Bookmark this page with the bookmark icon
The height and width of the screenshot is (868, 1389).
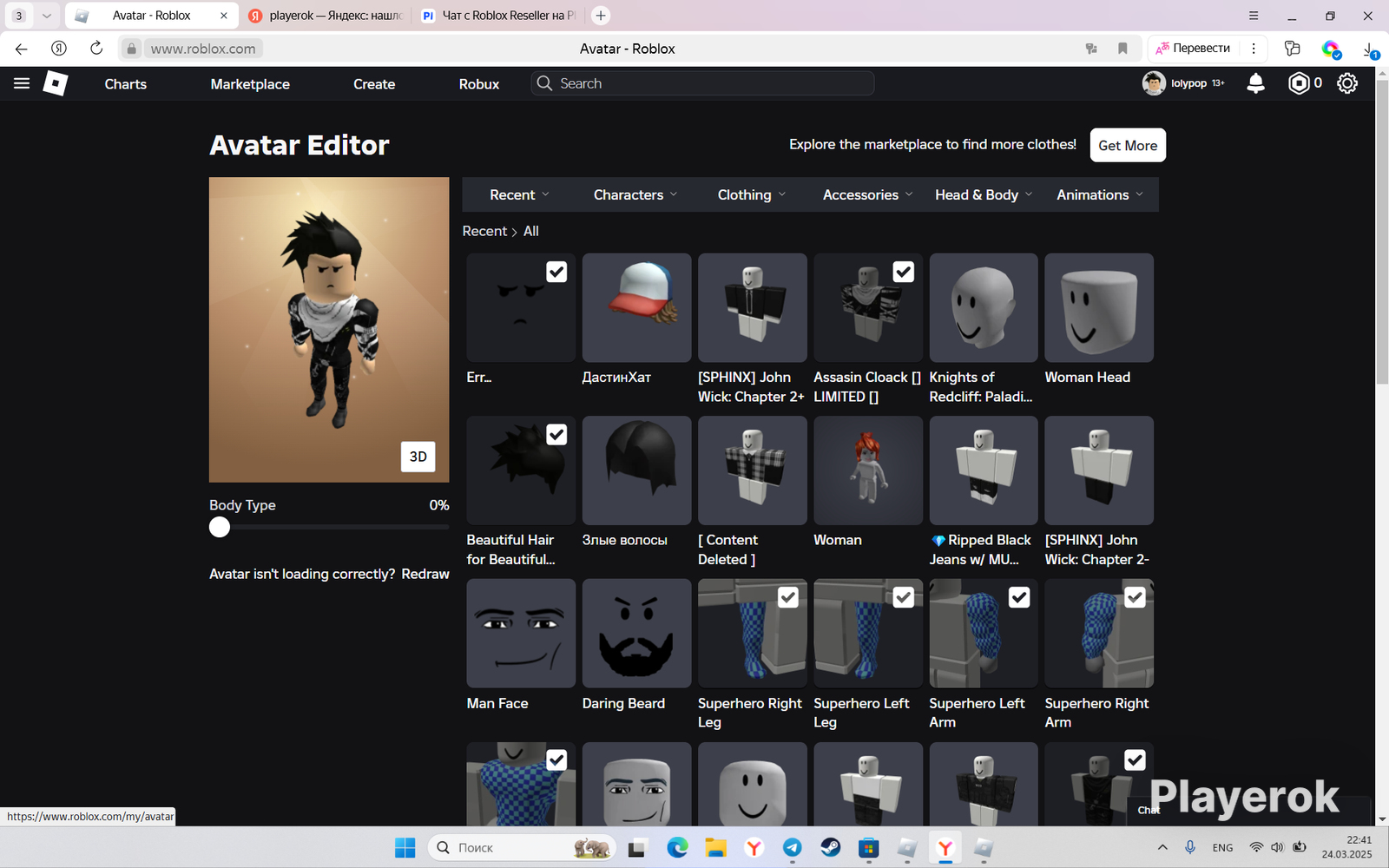point(1122,49)
